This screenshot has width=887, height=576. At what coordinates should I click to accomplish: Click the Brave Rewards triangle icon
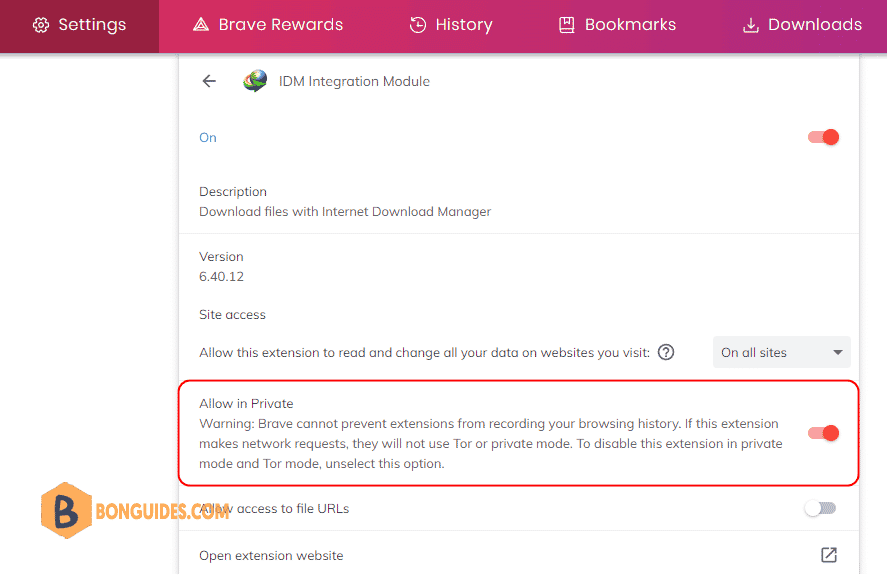201,25
